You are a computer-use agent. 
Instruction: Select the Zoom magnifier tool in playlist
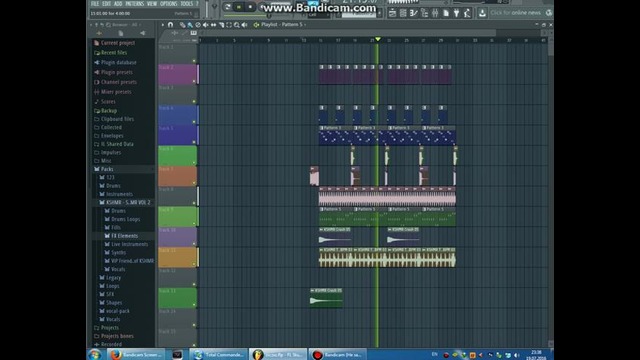pos(236,25)
